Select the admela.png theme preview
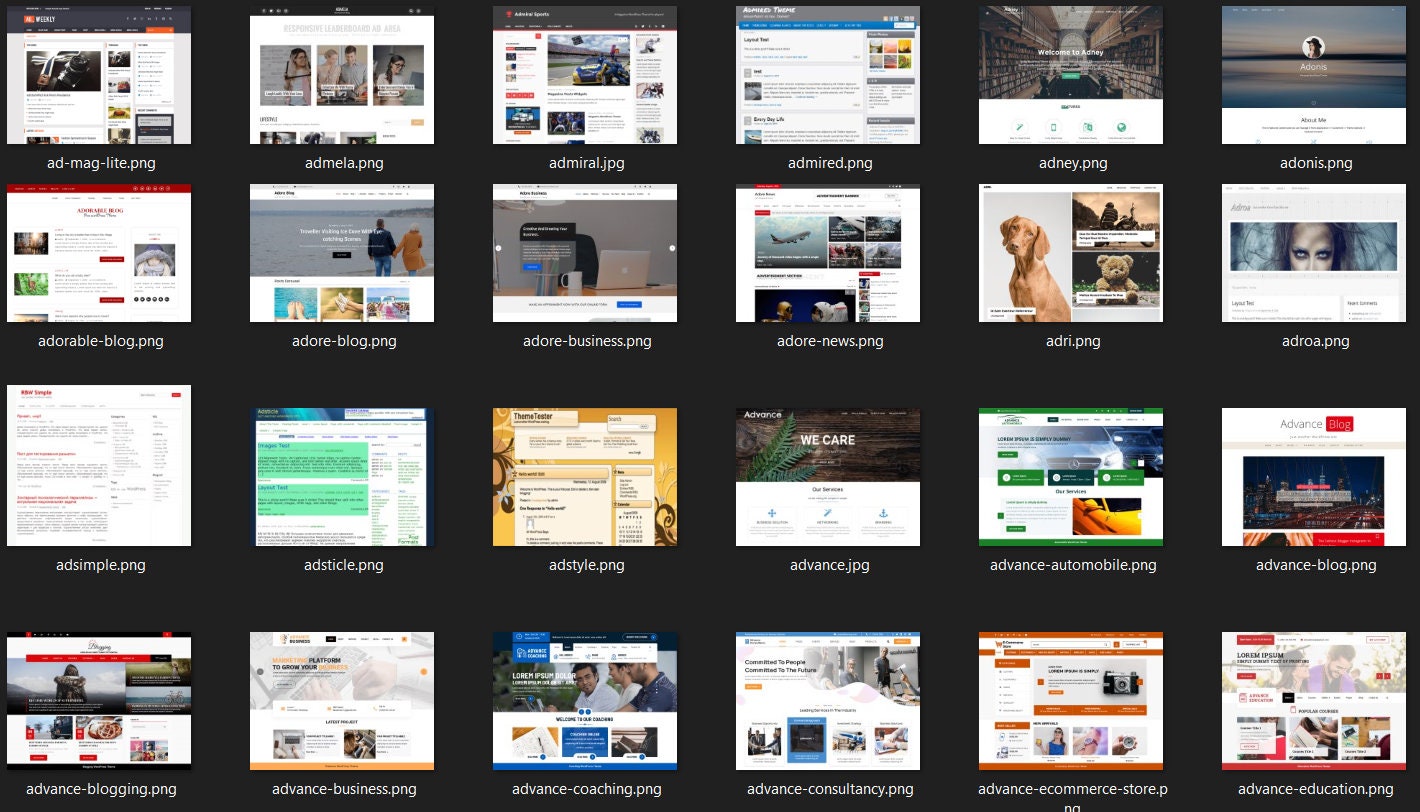 click(x=342, y=74)
